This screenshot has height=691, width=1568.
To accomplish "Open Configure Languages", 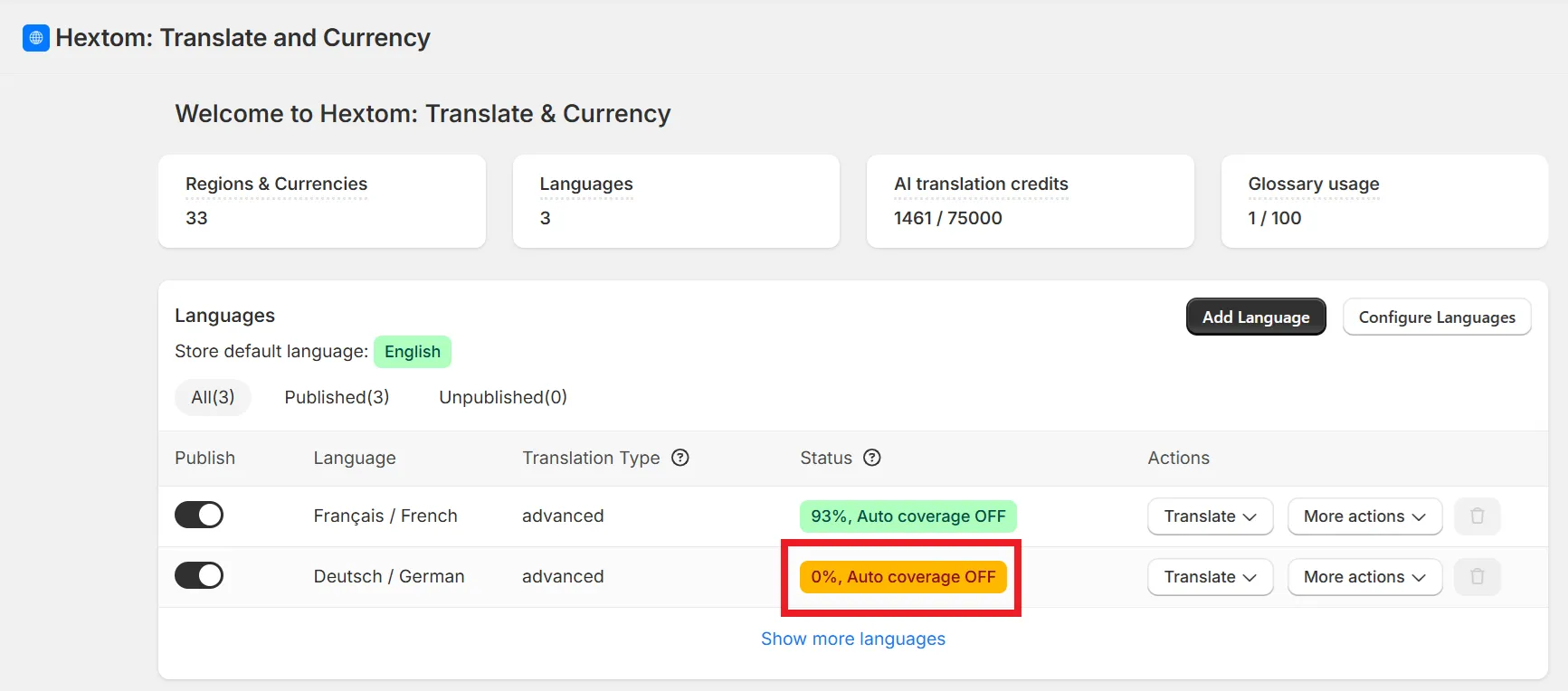I will [1437, 317].
